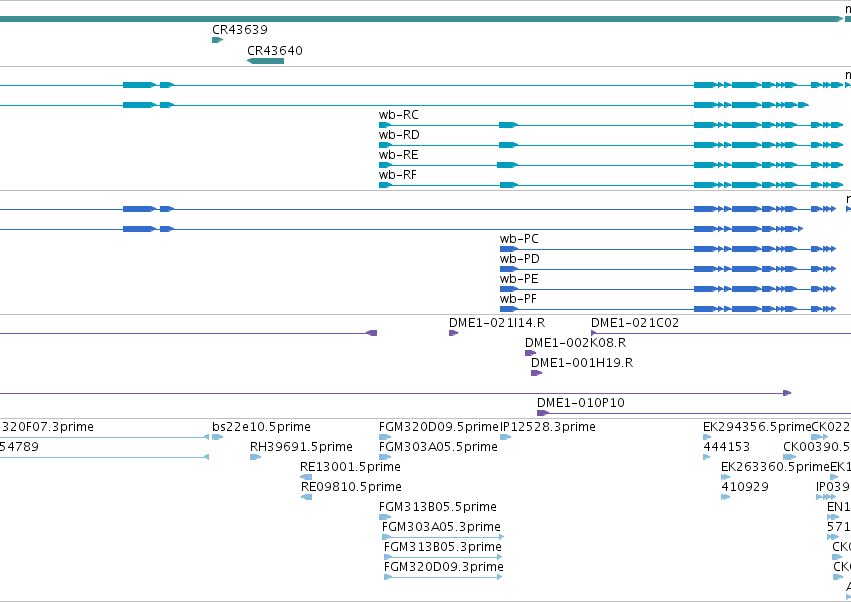Select the light-blue glyph under RH39691.5prime

click(x=256, y=457)
